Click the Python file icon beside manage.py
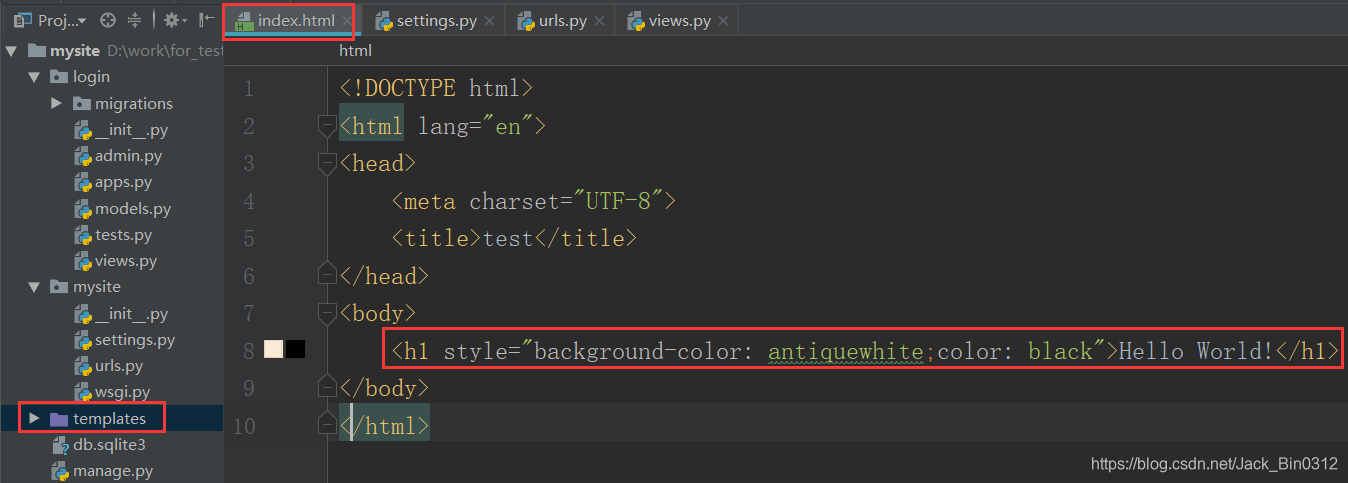 coord(60,471)
